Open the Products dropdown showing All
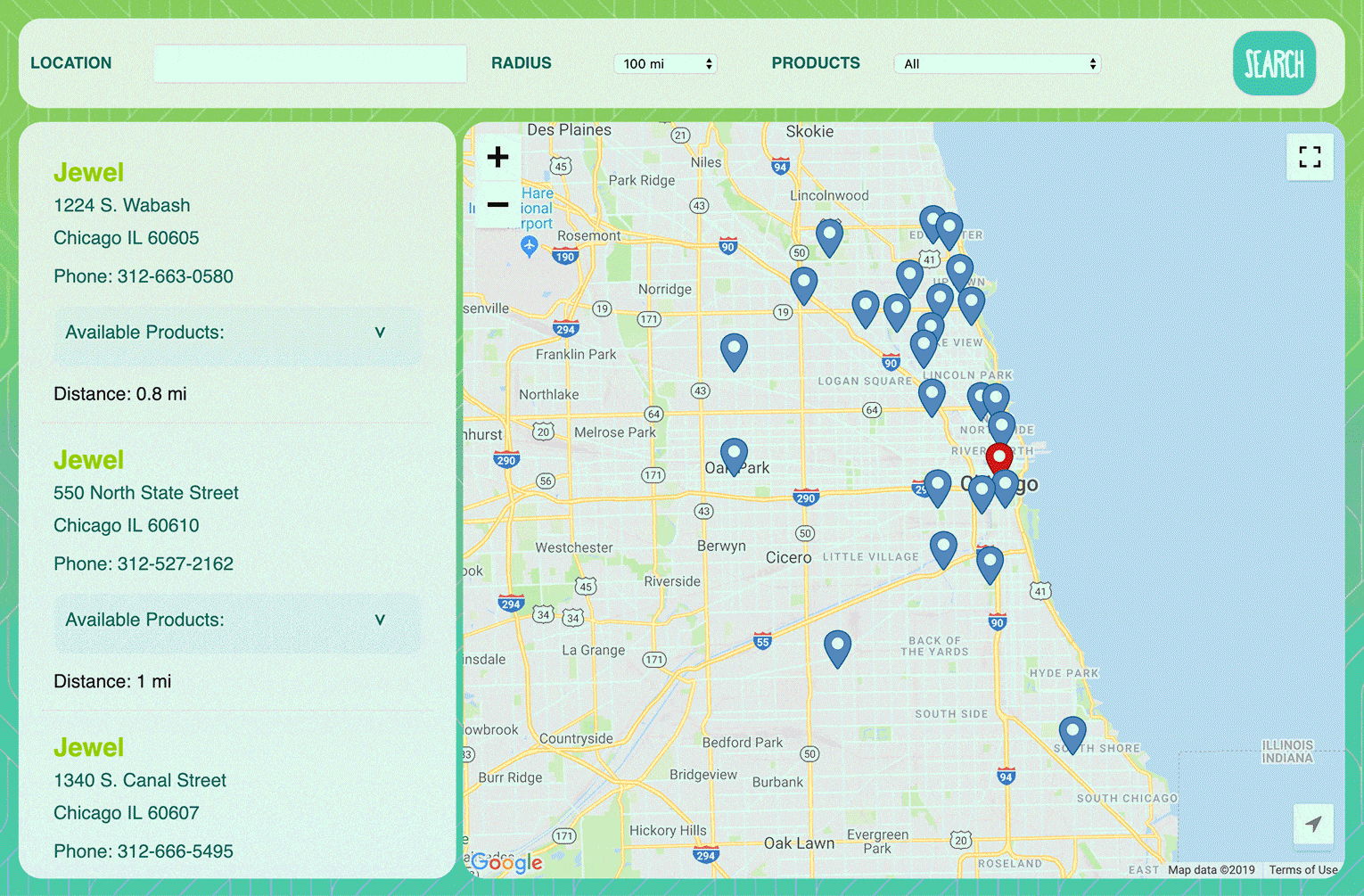Image resolution: width=1364 pixels, height=896 pixels. [998, 64]
